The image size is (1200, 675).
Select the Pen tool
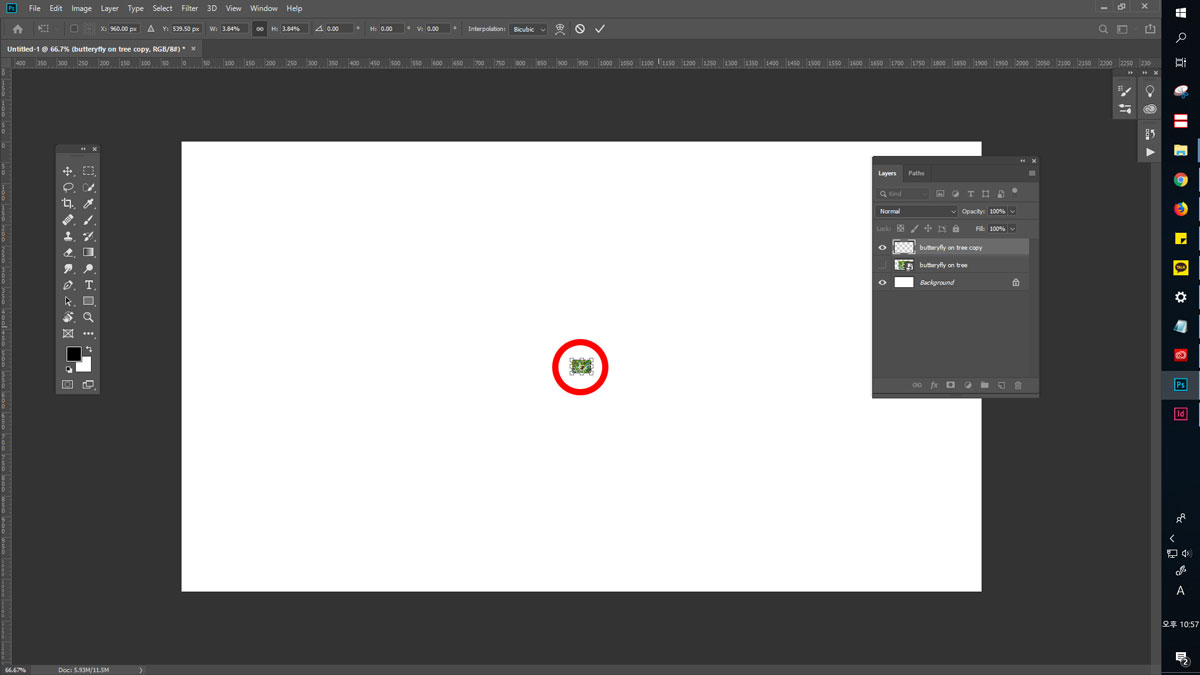[68, 285]
